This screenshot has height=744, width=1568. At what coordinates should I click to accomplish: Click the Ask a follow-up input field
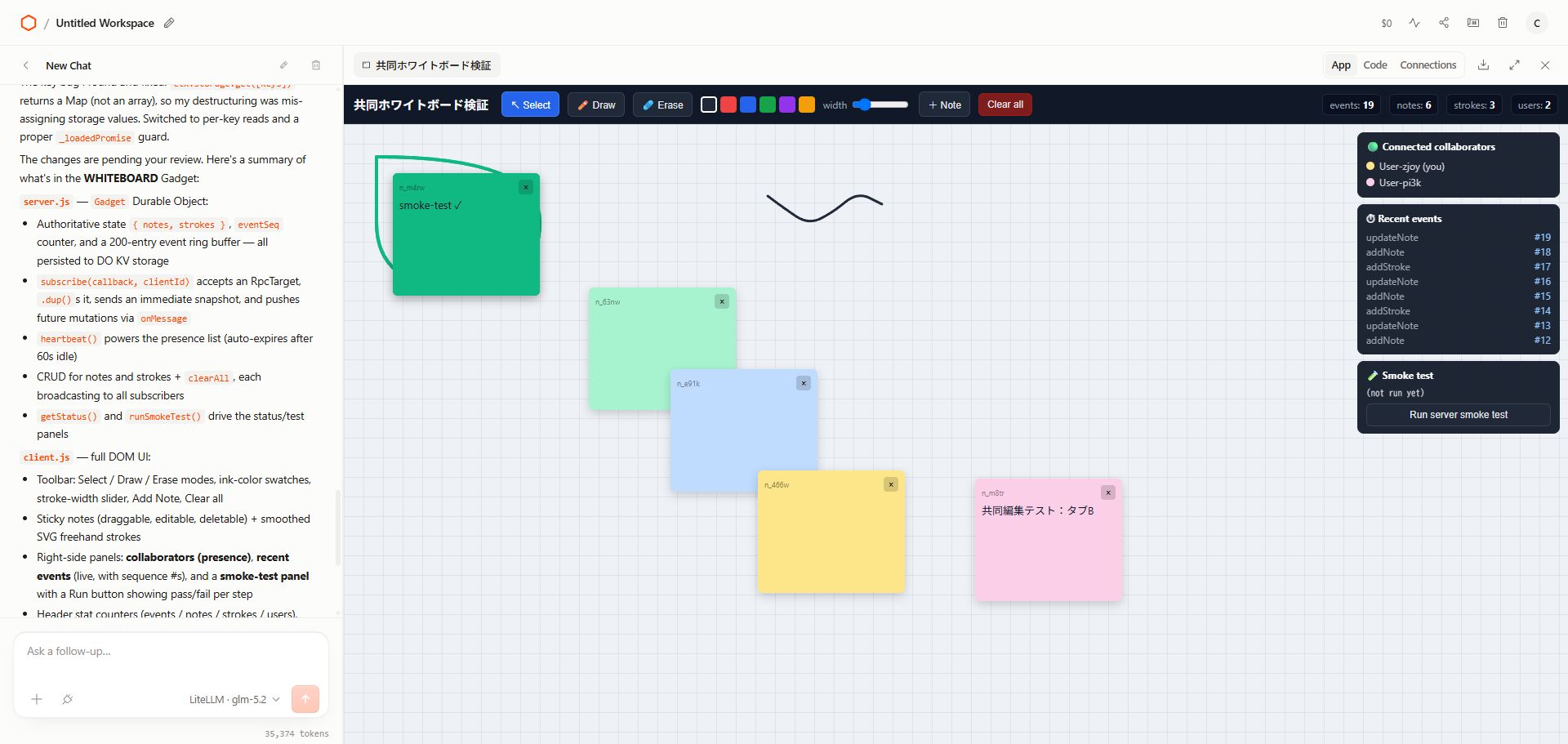(x=171, y=651)
